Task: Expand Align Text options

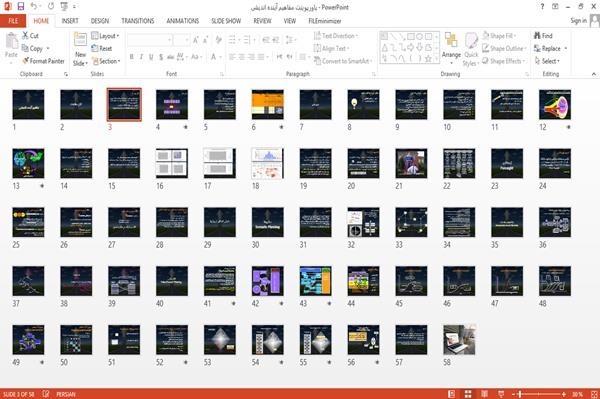Action: coord(331,49)
